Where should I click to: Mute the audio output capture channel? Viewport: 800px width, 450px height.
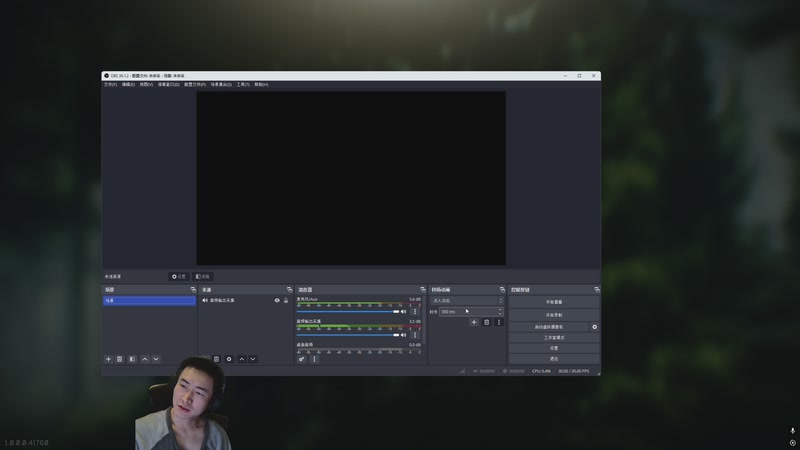[x=404, y=335]
